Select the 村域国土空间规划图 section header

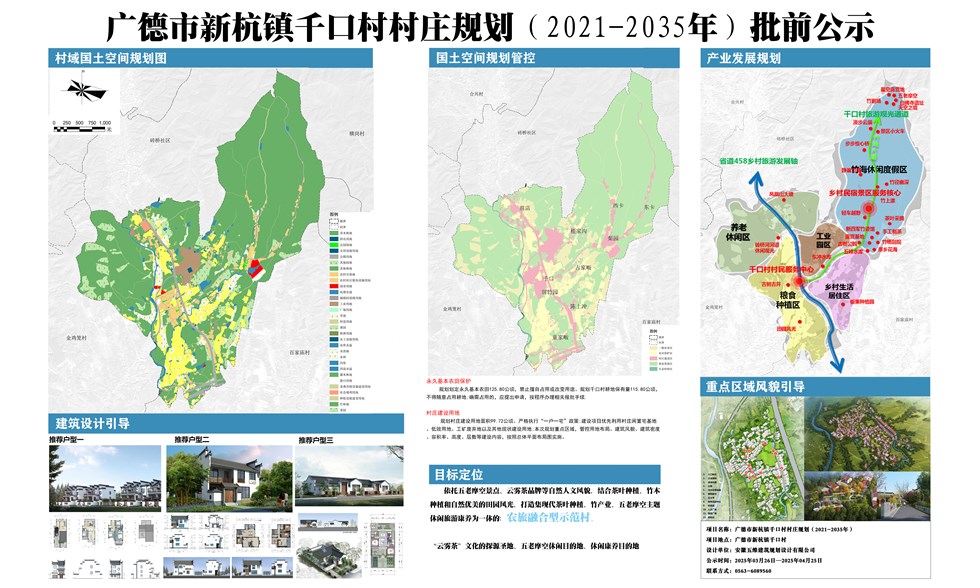112,59
